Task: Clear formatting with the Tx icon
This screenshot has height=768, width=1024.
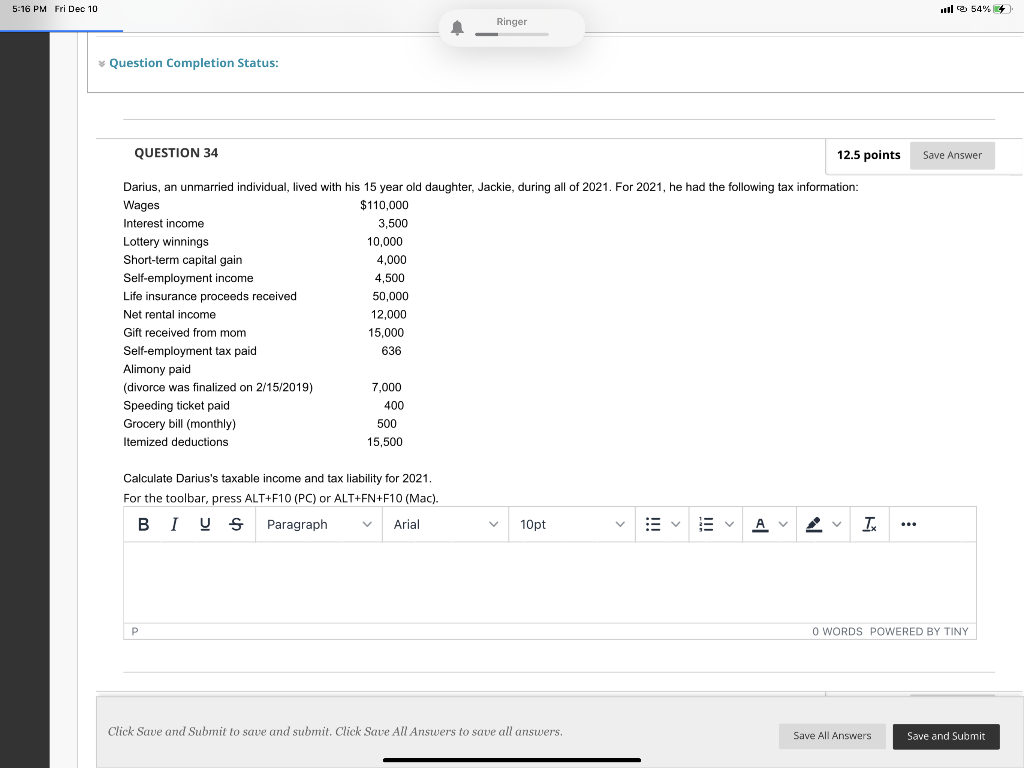Action: (x=869, y=524)
